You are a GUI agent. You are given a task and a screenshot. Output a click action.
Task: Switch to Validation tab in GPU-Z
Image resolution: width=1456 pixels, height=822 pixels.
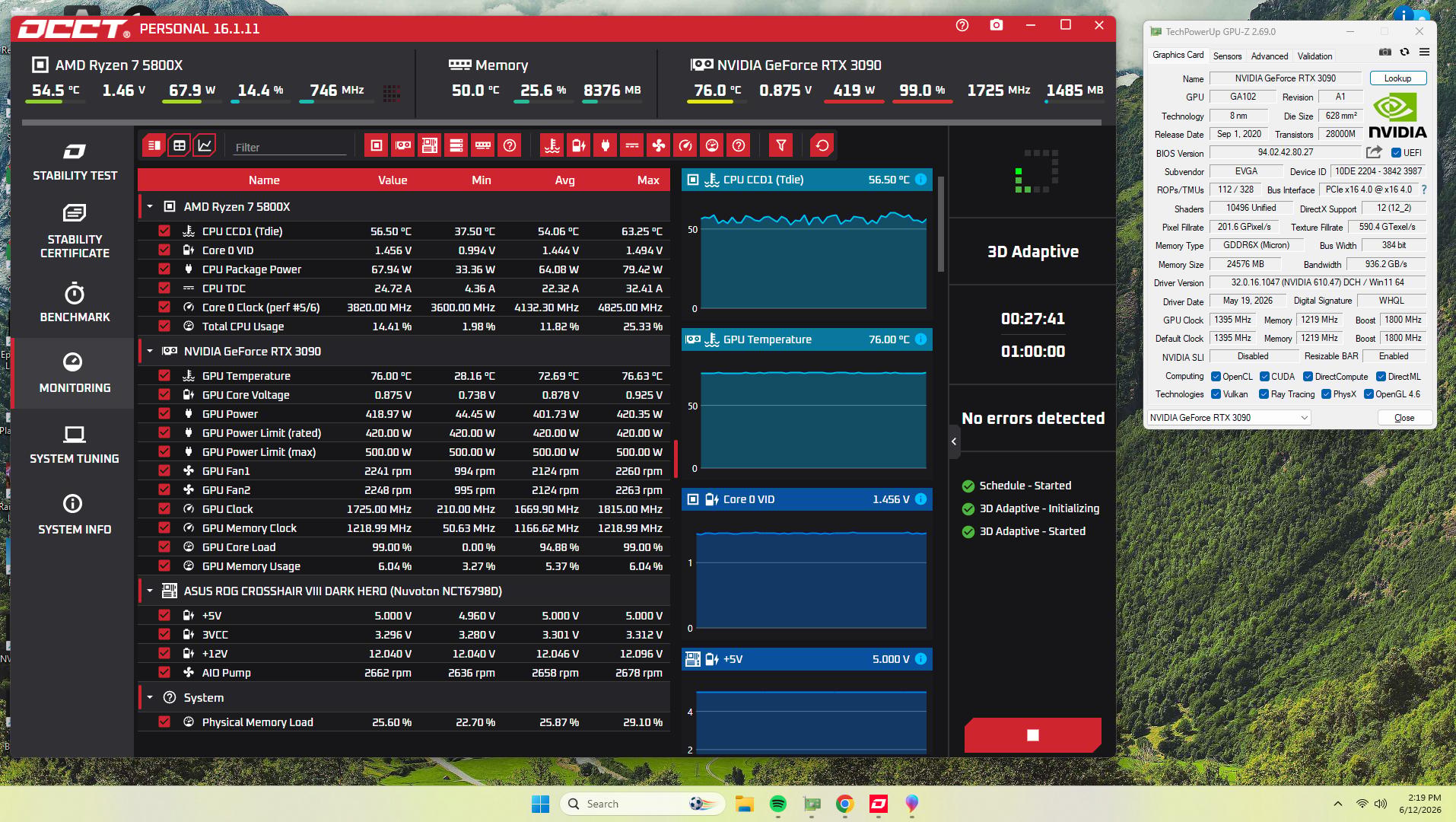point(1315,56)
